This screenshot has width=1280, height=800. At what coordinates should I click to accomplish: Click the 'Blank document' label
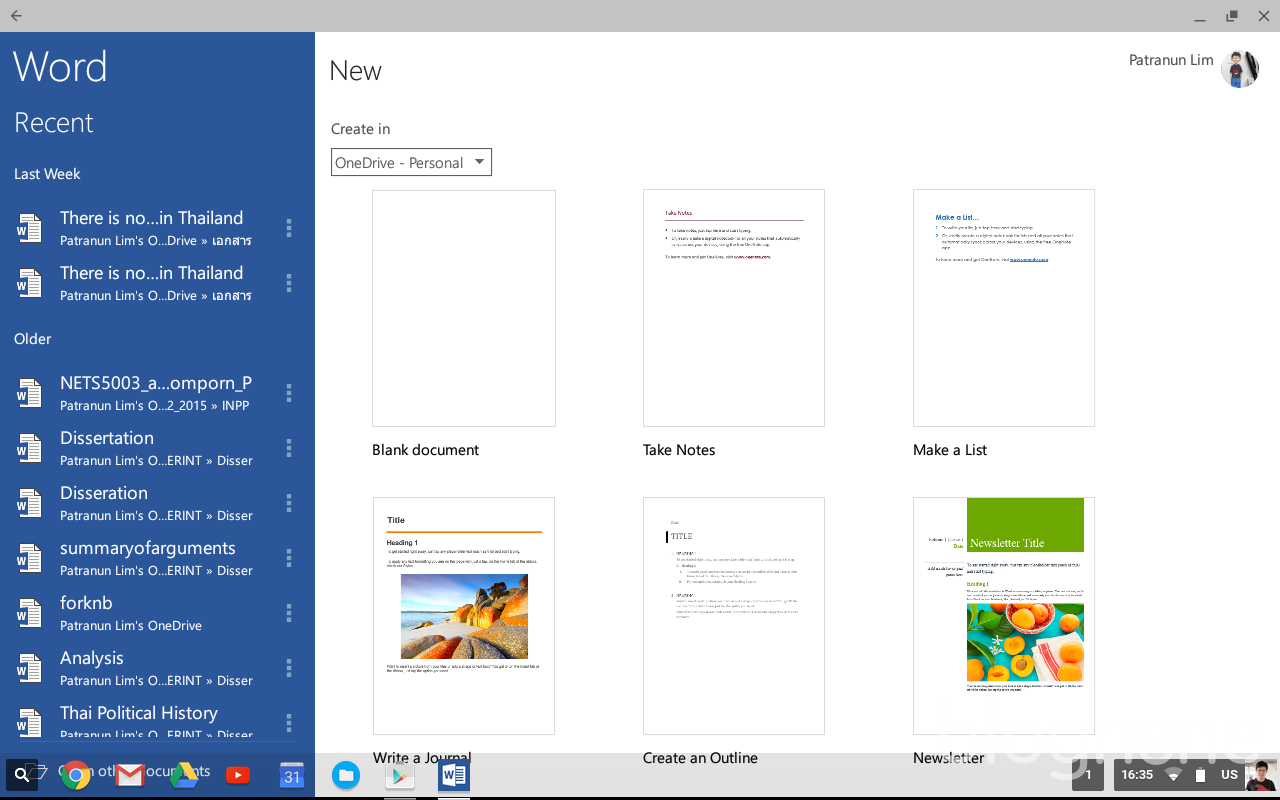[x=425, y=450]
